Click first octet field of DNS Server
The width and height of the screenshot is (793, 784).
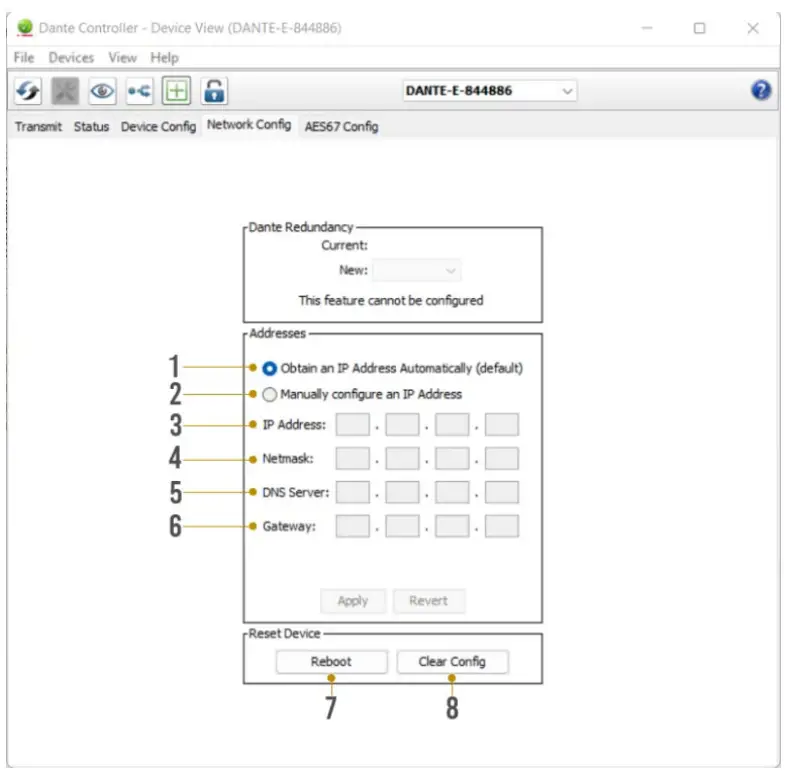tap(353, 493)
